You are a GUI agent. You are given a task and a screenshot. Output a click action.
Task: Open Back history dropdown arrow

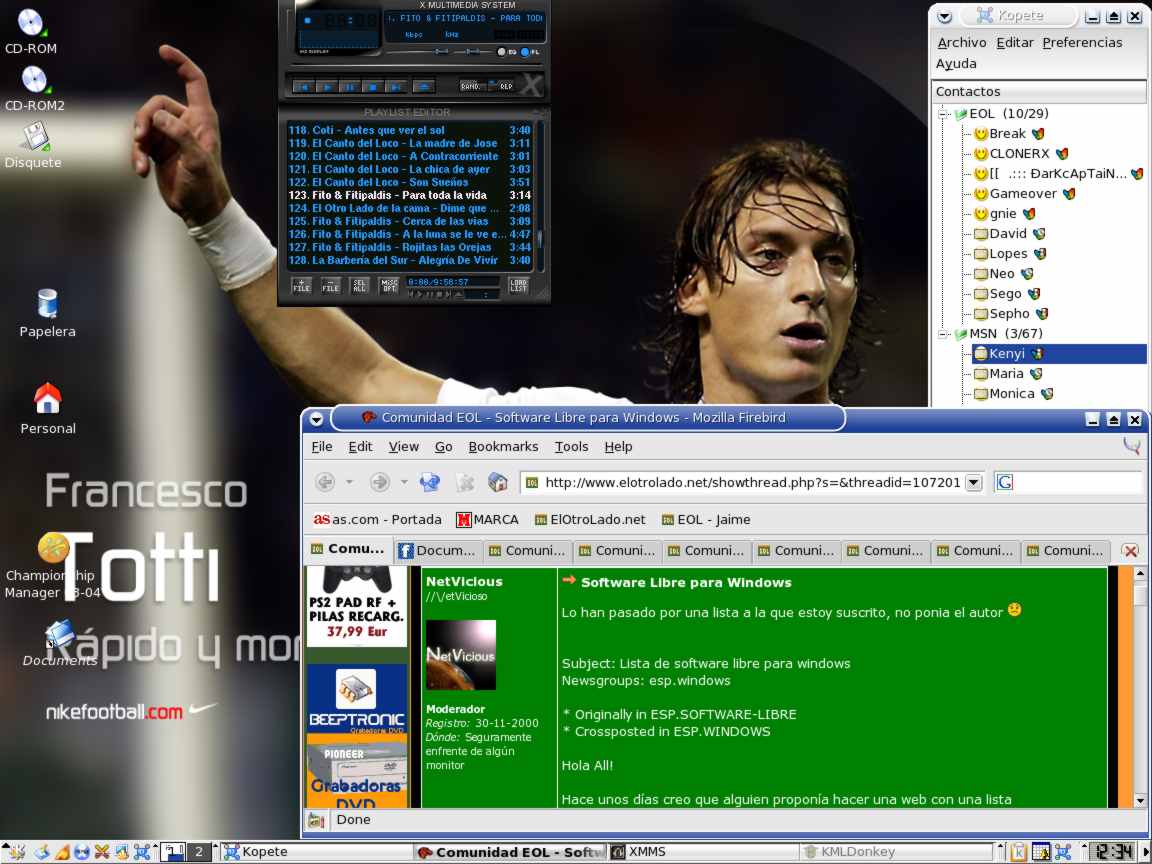coord(350,483)
